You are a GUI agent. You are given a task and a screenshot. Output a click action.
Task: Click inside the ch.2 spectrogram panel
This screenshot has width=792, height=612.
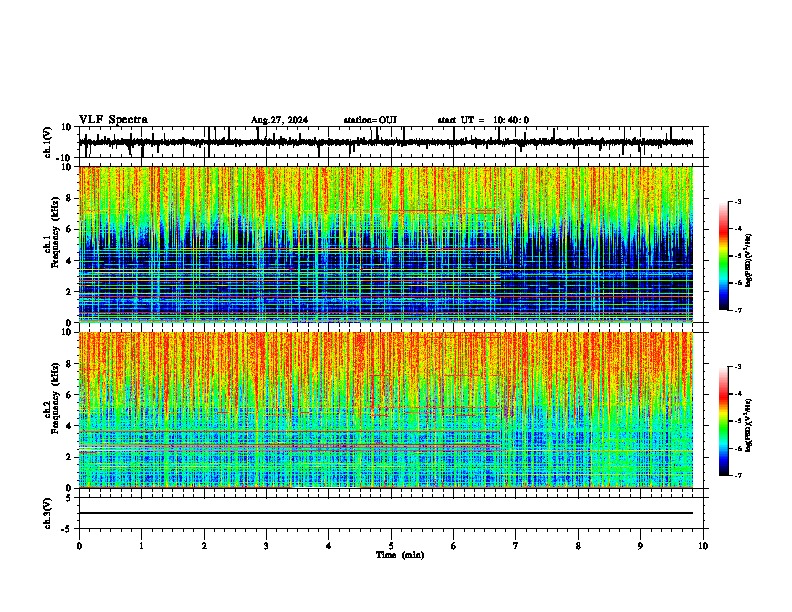[385, 410]
